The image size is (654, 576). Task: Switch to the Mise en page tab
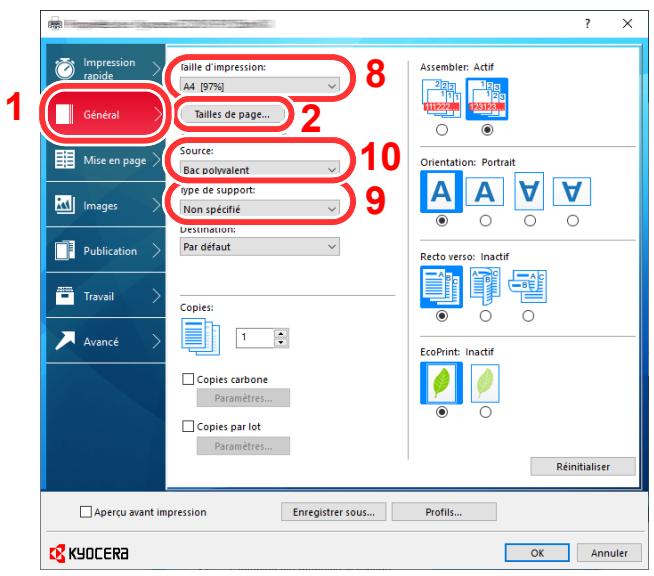[106, 159]
